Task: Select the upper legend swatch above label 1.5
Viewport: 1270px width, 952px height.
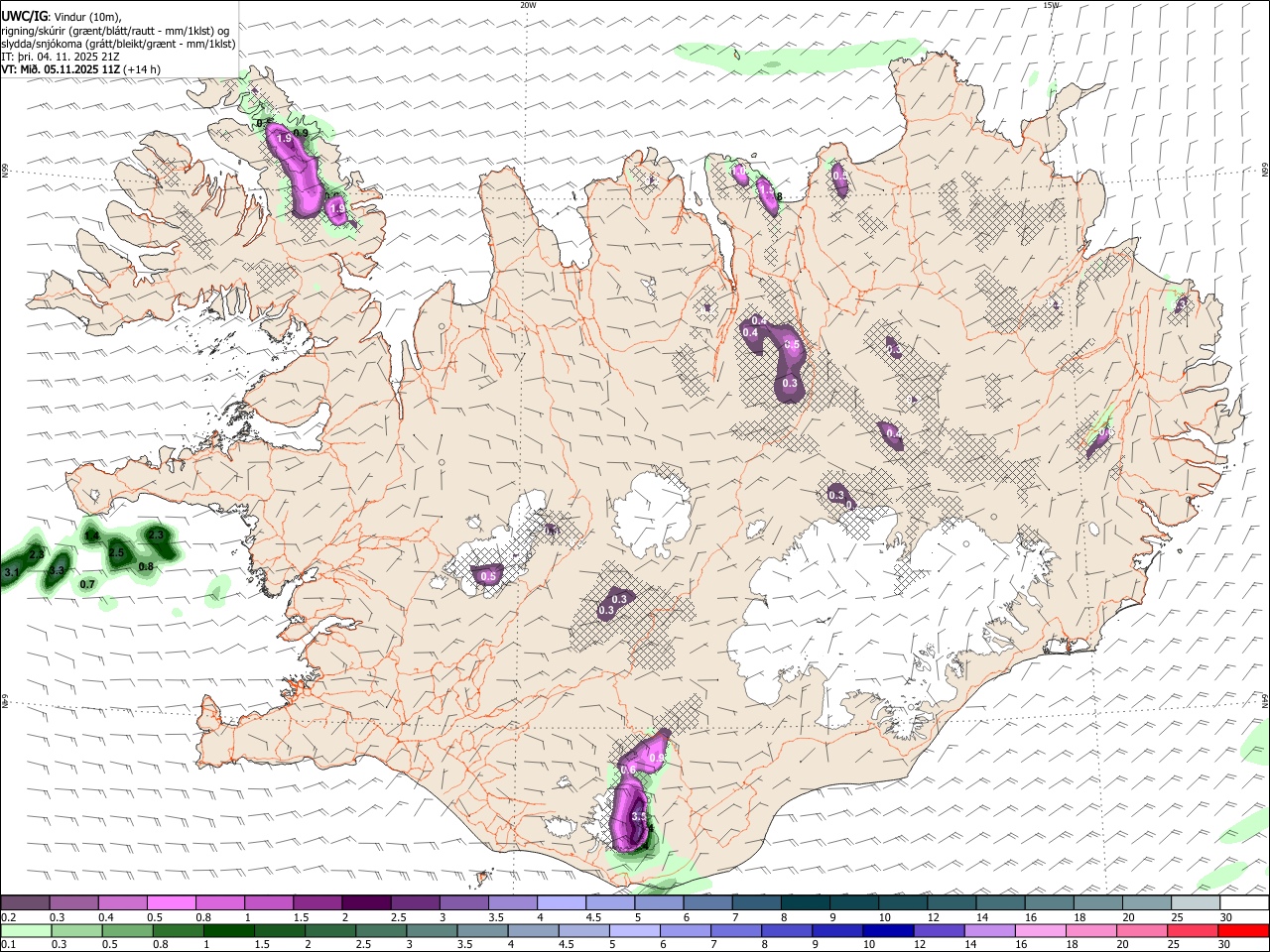Action: point(318,902)
